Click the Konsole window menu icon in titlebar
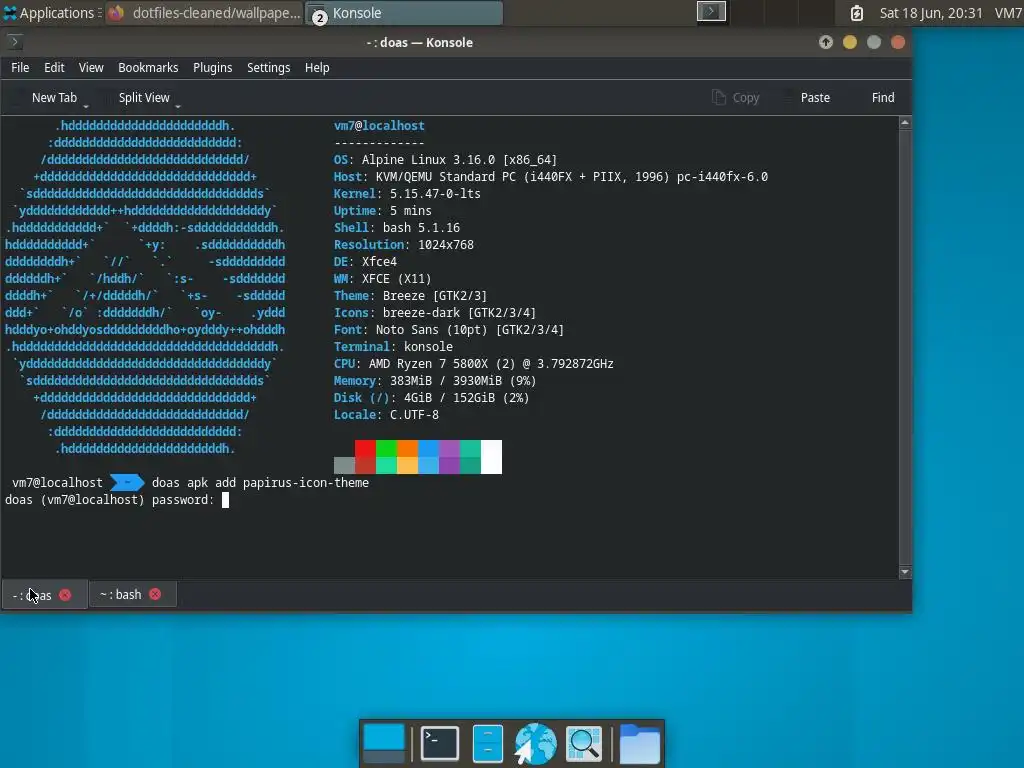Image resolution: width=1024 pixels, height=768 pixels. point(14,42)
